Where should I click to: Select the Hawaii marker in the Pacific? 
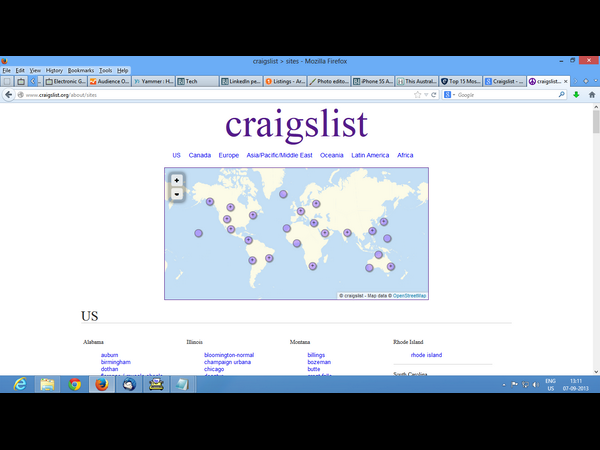[x=198, y=233]
